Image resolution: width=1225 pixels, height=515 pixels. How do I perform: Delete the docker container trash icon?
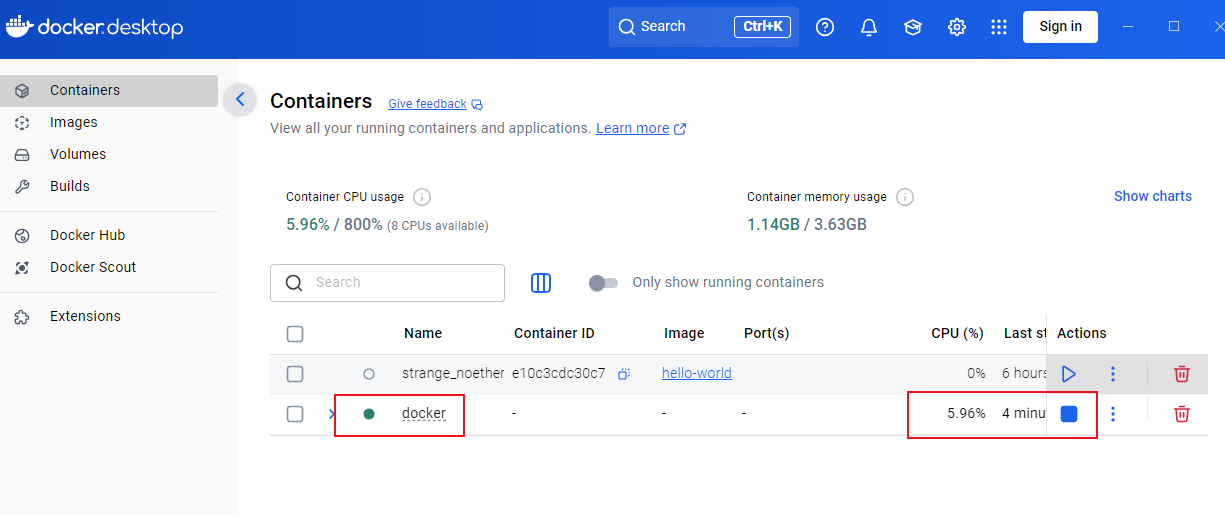1182,414
